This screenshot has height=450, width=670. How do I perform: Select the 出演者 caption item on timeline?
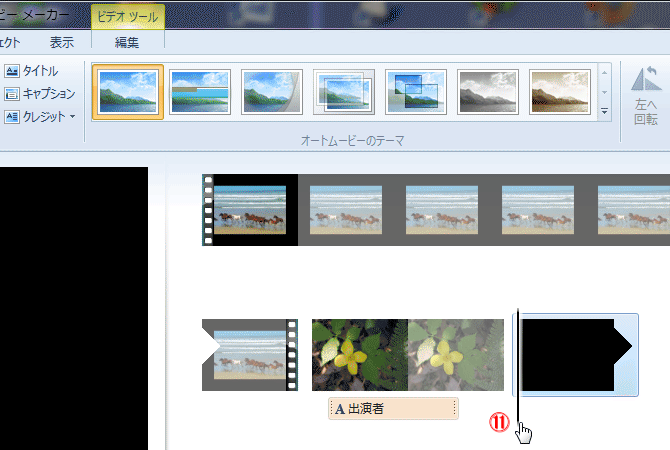(x=392, y=408)
